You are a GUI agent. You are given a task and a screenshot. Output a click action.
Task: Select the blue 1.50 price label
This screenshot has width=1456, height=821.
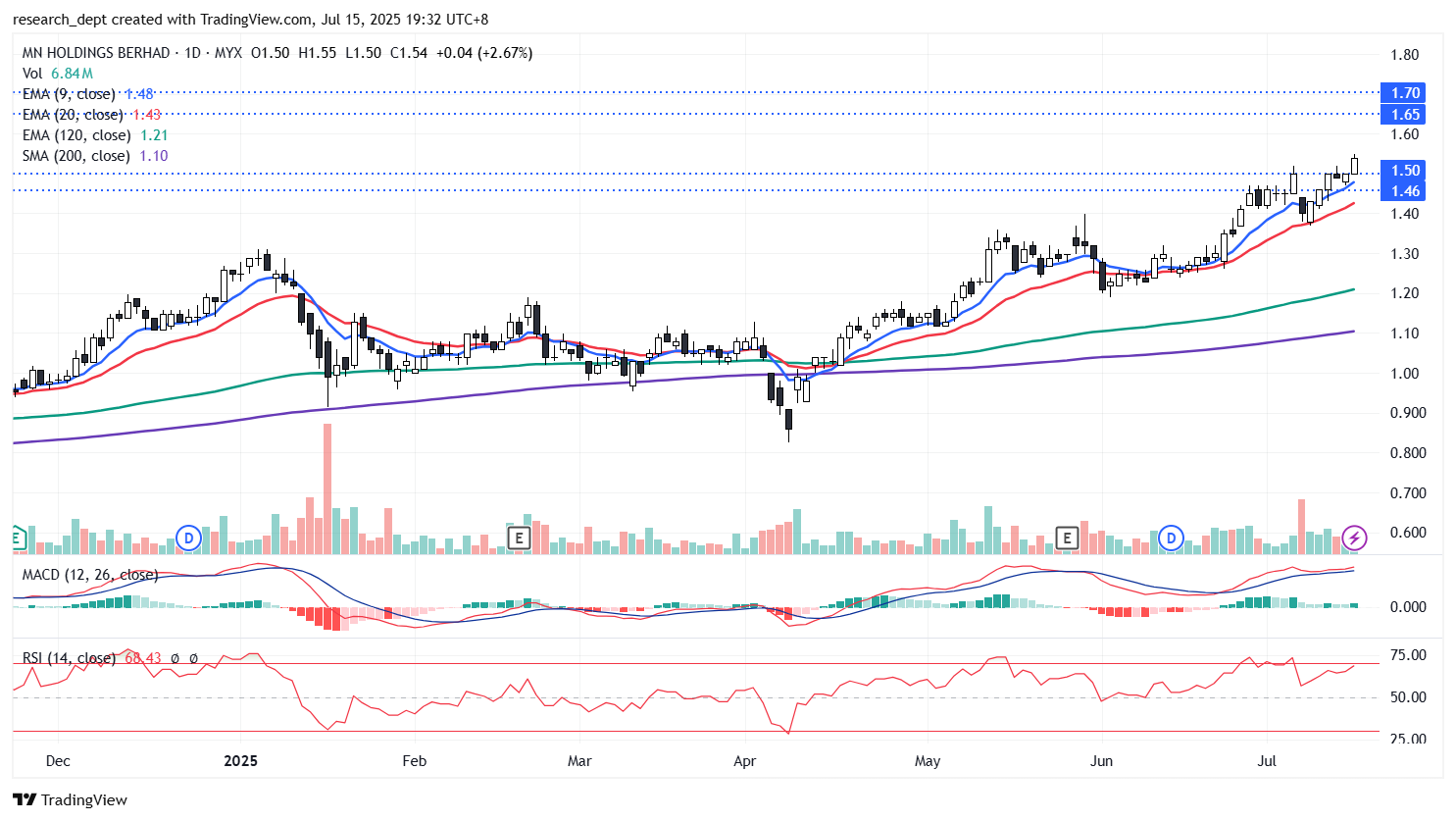[x=1405, y=171]
